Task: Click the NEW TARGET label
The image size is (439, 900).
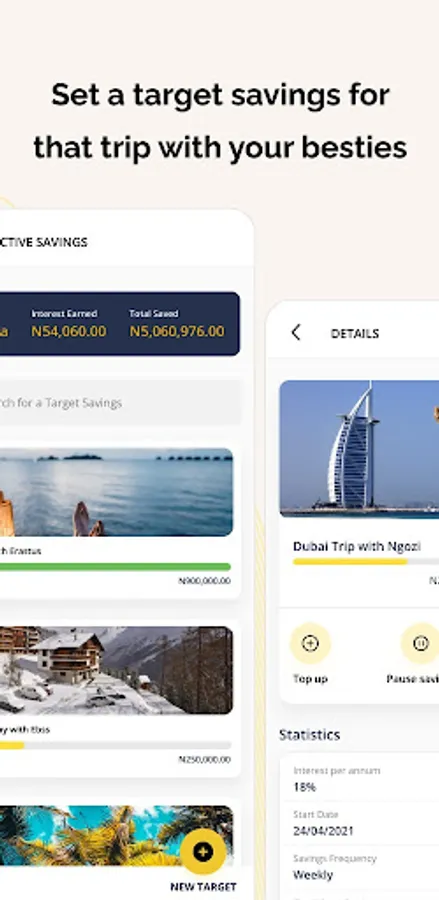Action: pyautogui.click(x=203, y=887)
